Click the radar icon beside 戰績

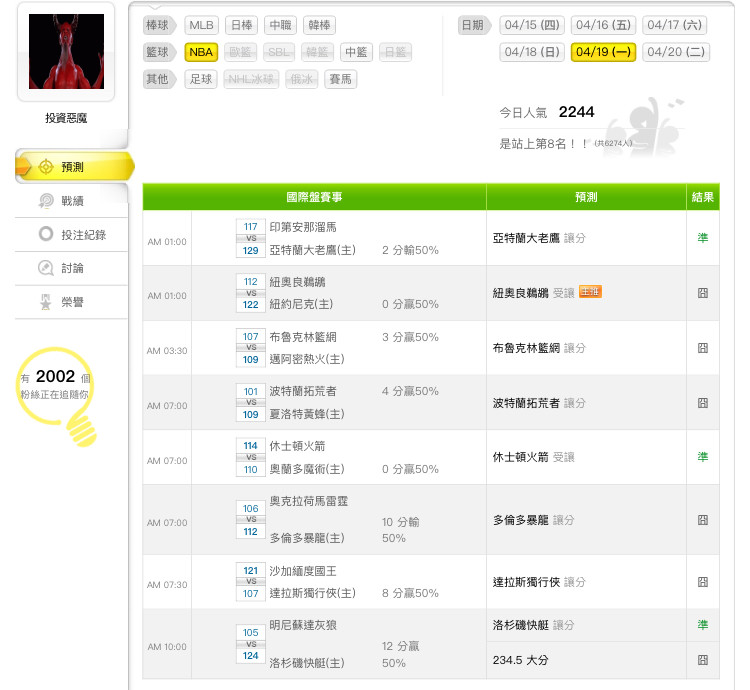coord(46,201)
